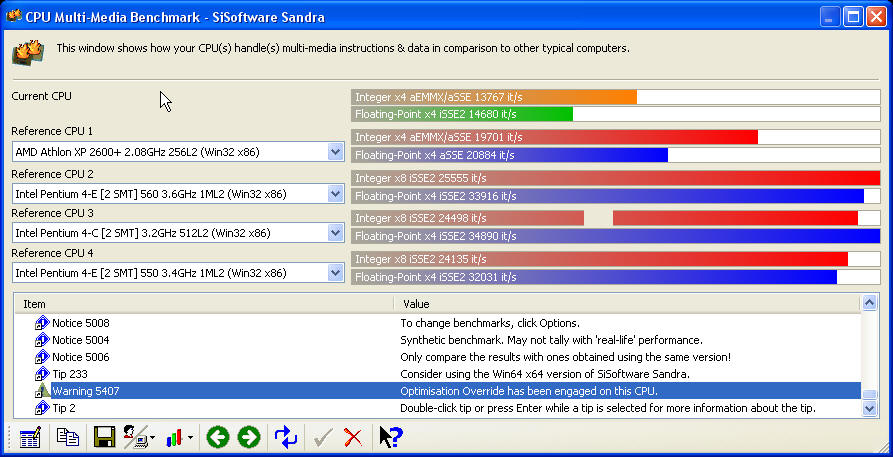Click 'Optimisation Override has been engaged' text
The width and height of the screenshot is (893, 457).
click(529, 391)
